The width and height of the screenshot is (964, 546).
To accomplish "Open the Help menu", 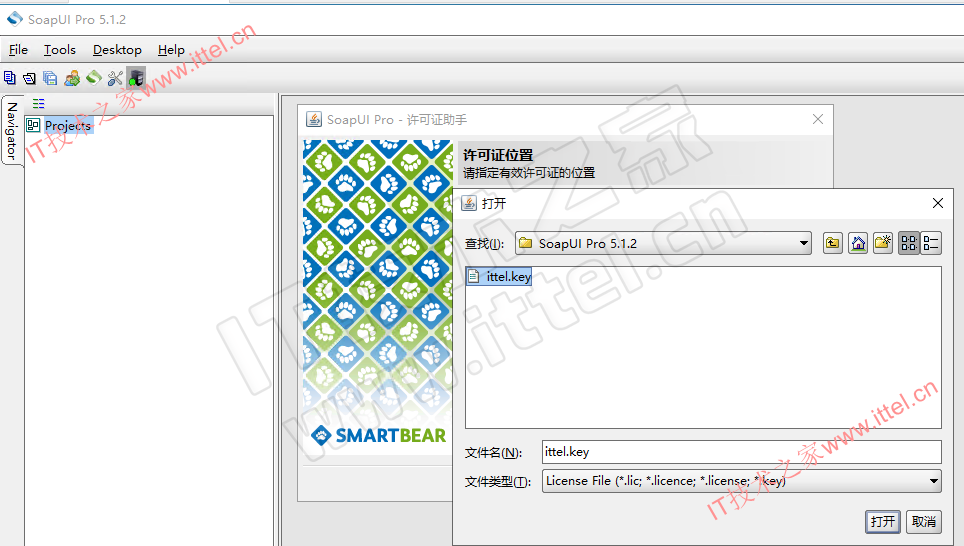I will (171, 50).
